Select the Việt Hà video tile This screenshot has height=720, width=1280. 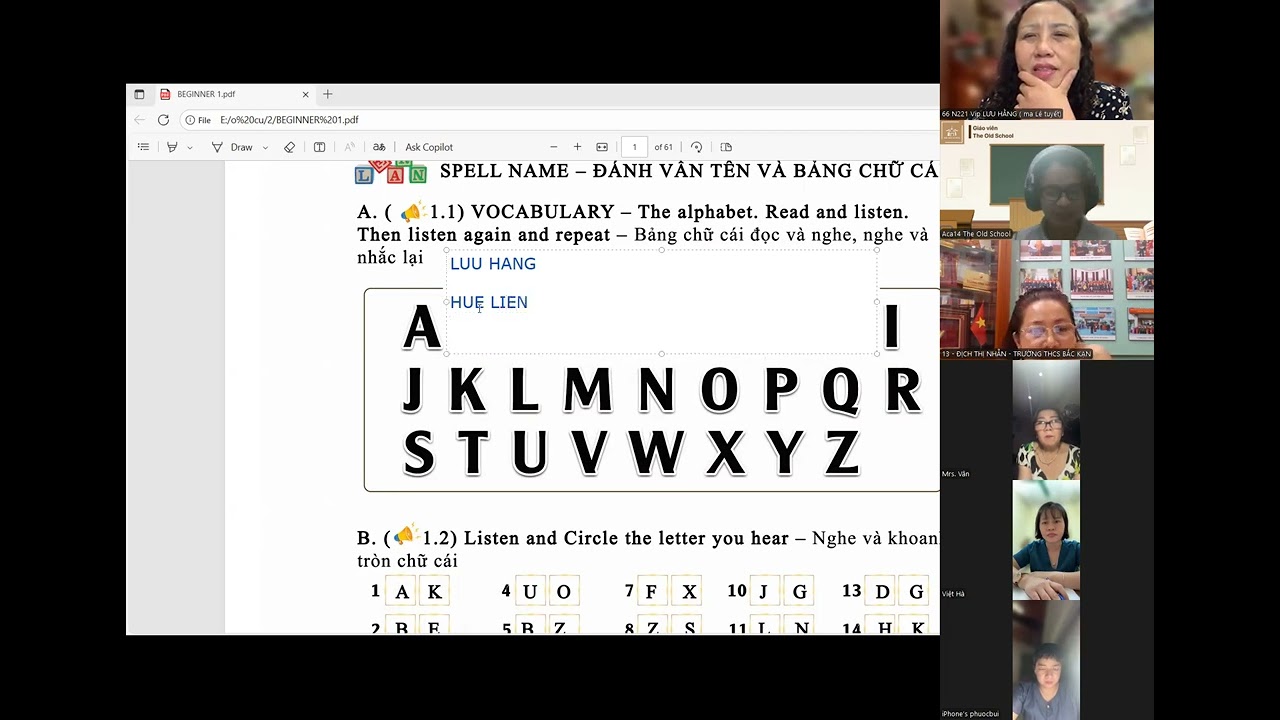pyautogui.click(x=1047, y=540)
